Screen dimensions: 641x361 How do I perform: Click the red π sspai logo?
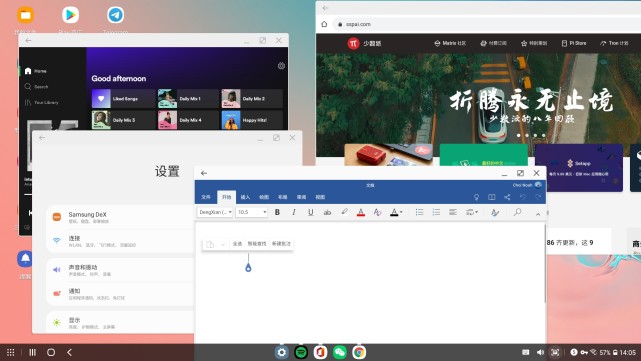[x=353, y=43]
